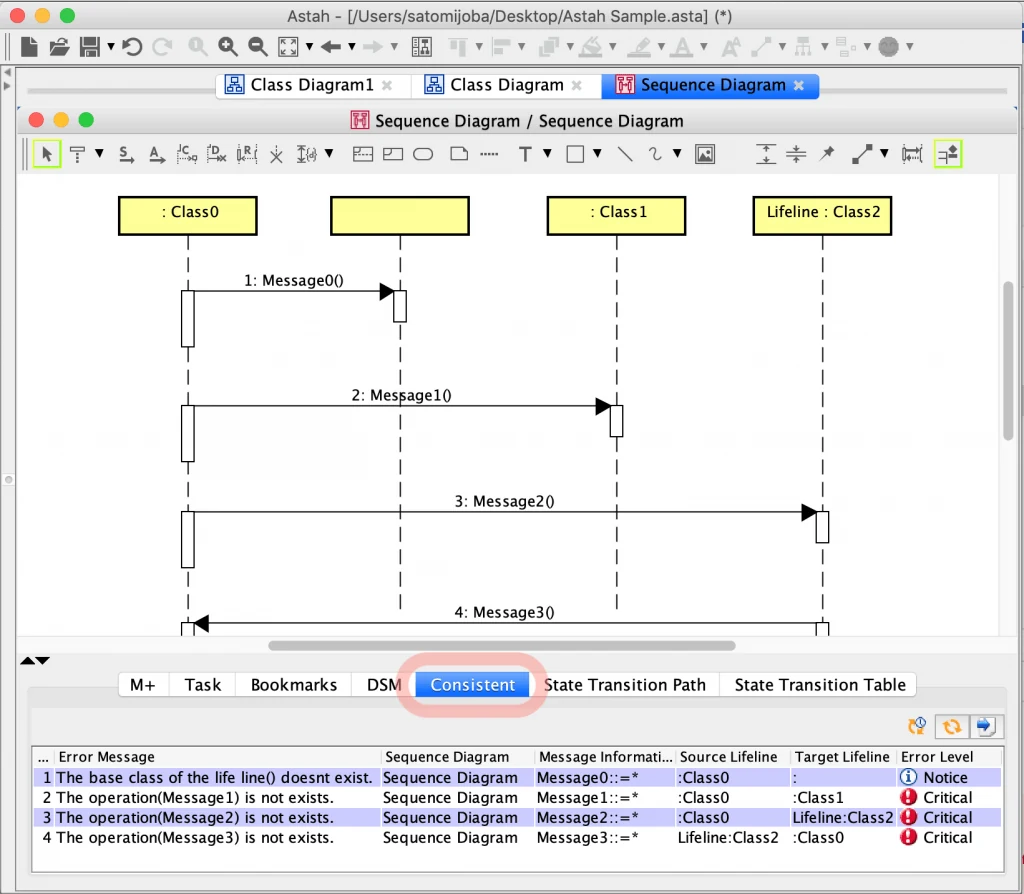Open the Duration Constraint dropdown arrow
Image resolution: width=1024 pixels, height=894 pixels.
(329, 153)
